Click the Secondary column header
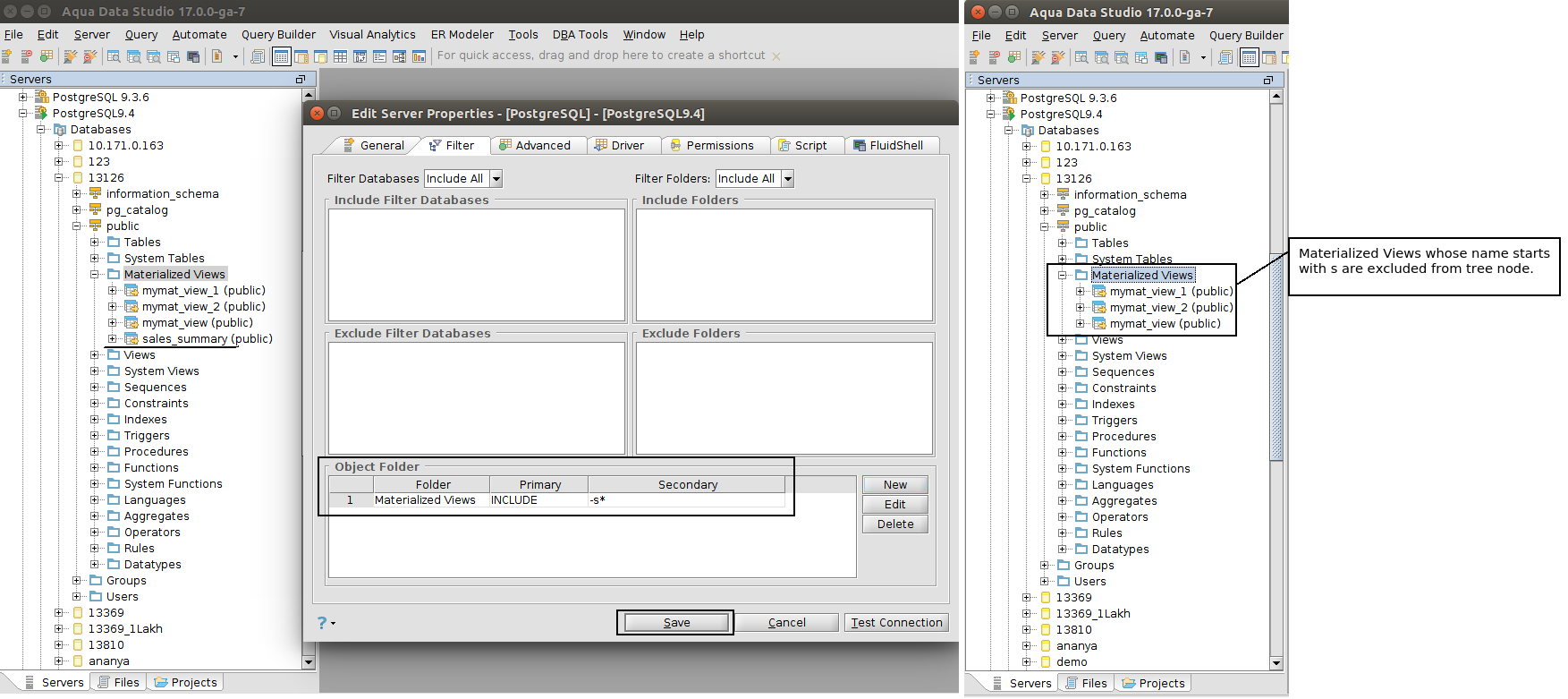 pos(688,485)
